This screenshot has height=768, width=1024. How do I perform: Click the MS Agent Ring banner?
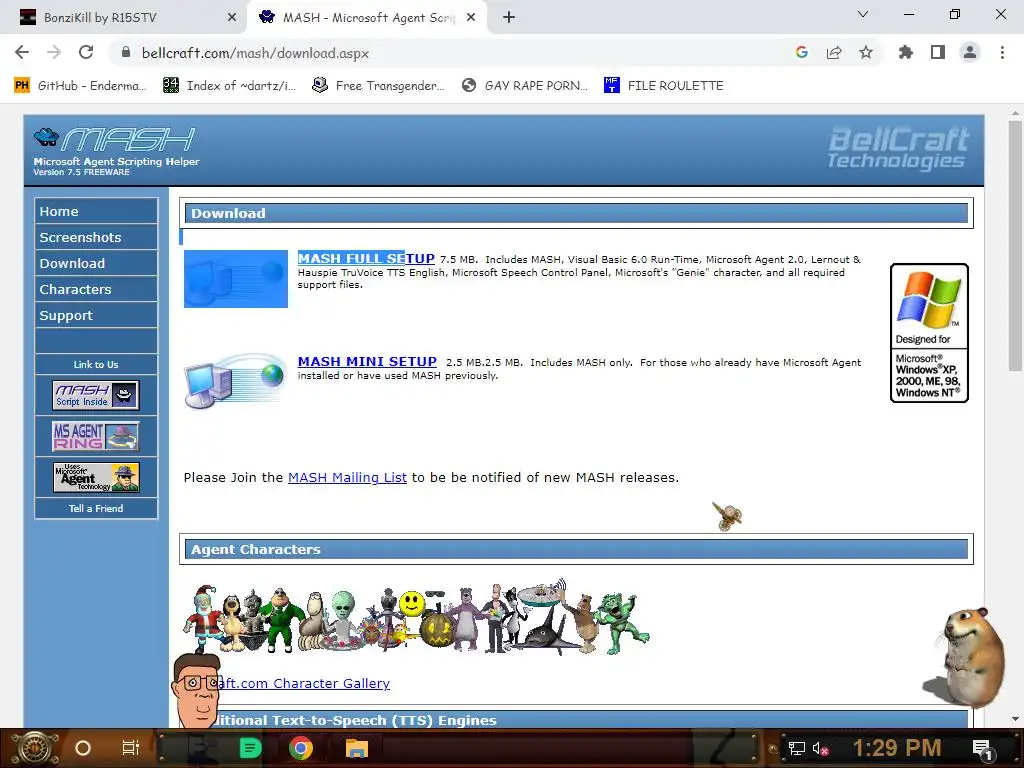pyautogui.click(x=96, y=436)
